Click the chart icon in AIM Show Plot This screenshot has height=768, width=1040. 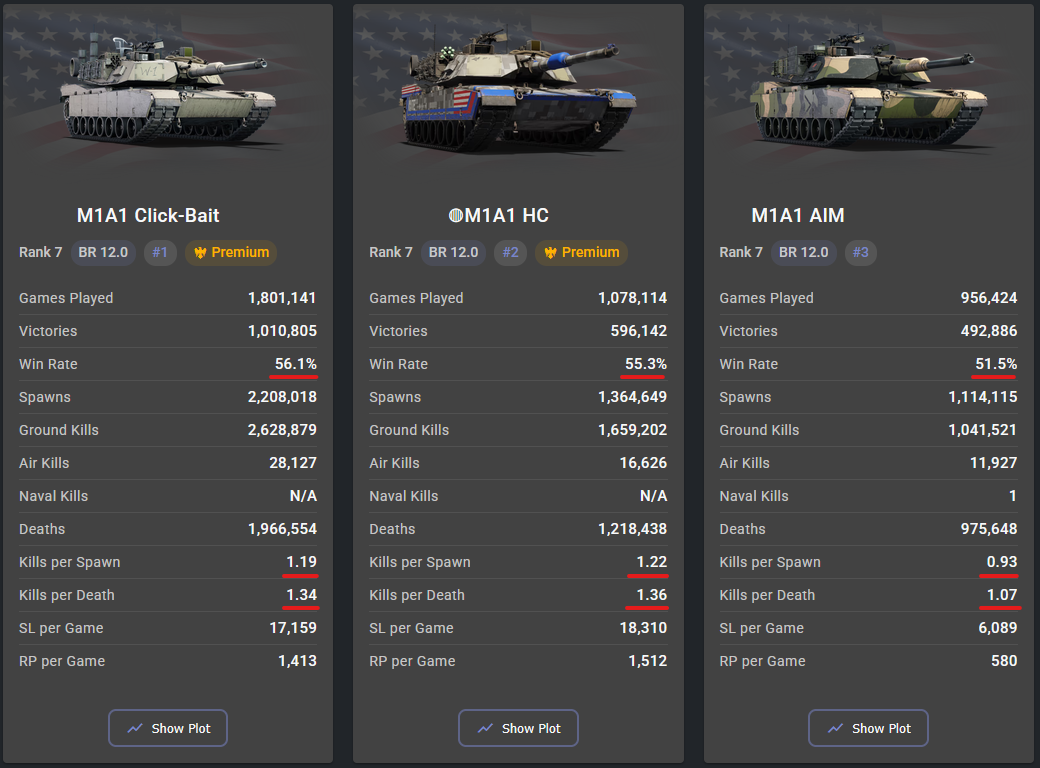tap(835, 728)
